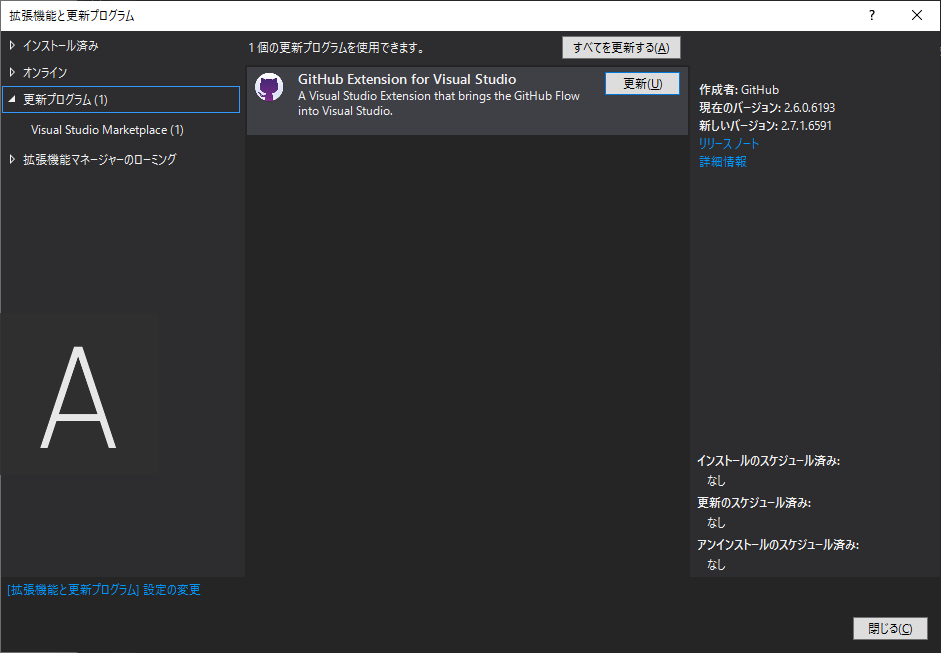Expand the インストール済み tree node
The width and height of the screenshot is (941, 653).
tap(12, 45)
